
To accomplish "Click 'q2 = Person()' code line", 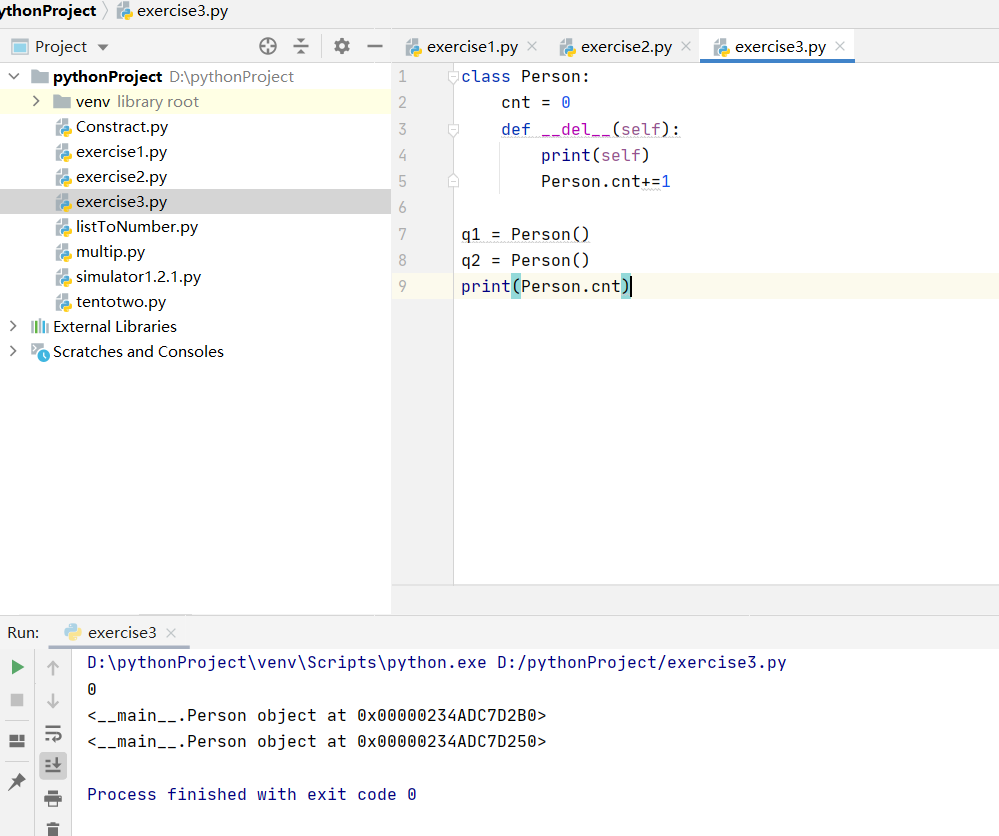I will click(526, 261).
